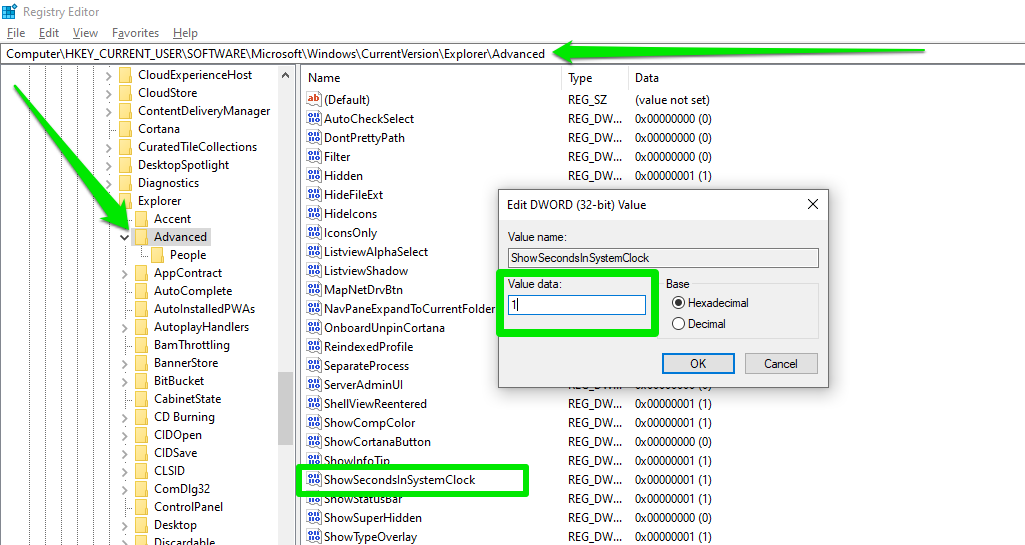Select the ShowCompColor value icon
This screenshot has width=1025, height=545.
(314, 422)
